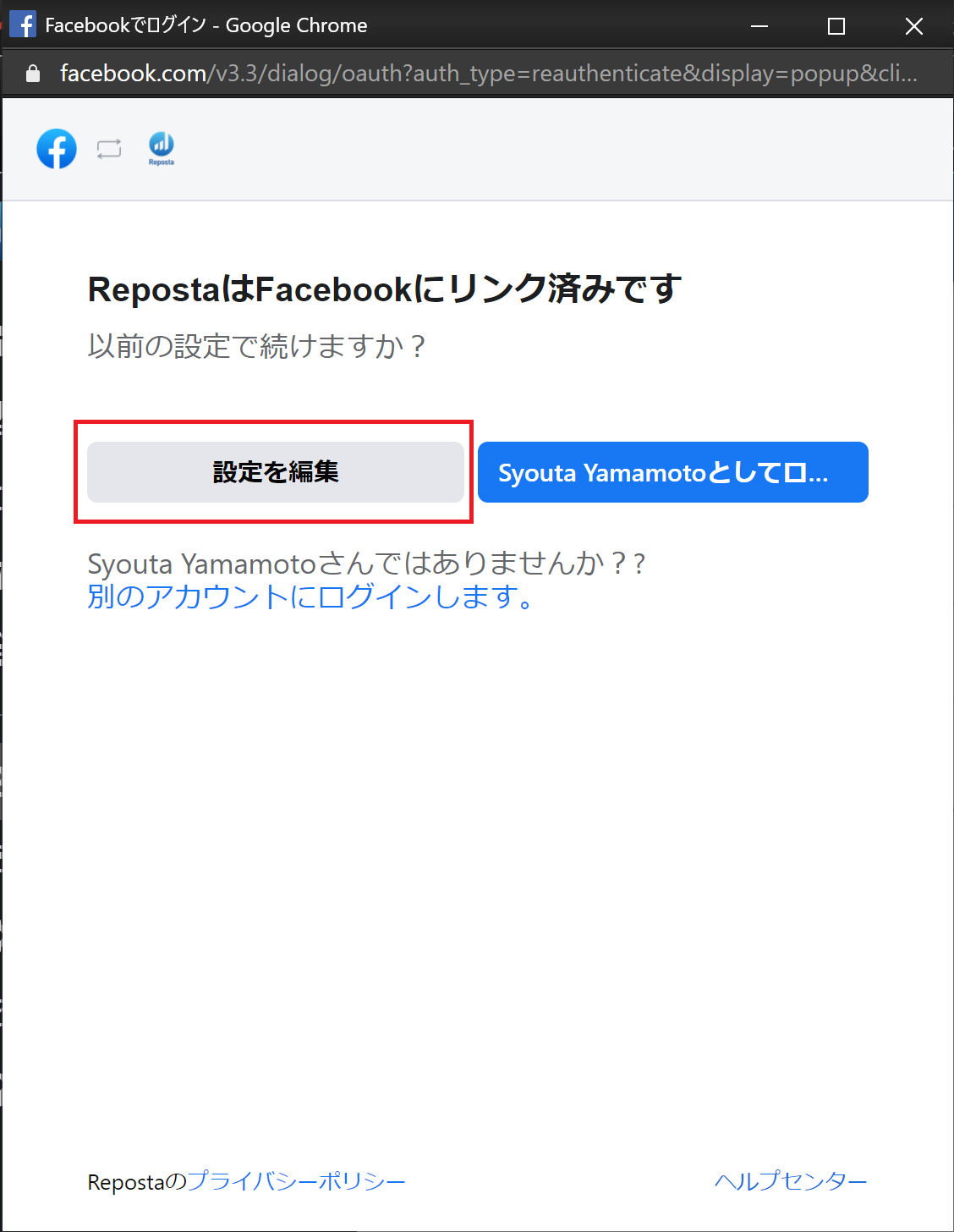954x1232 pixels.
Task: Close the Facebook login popup window
Action: [914, 25]
